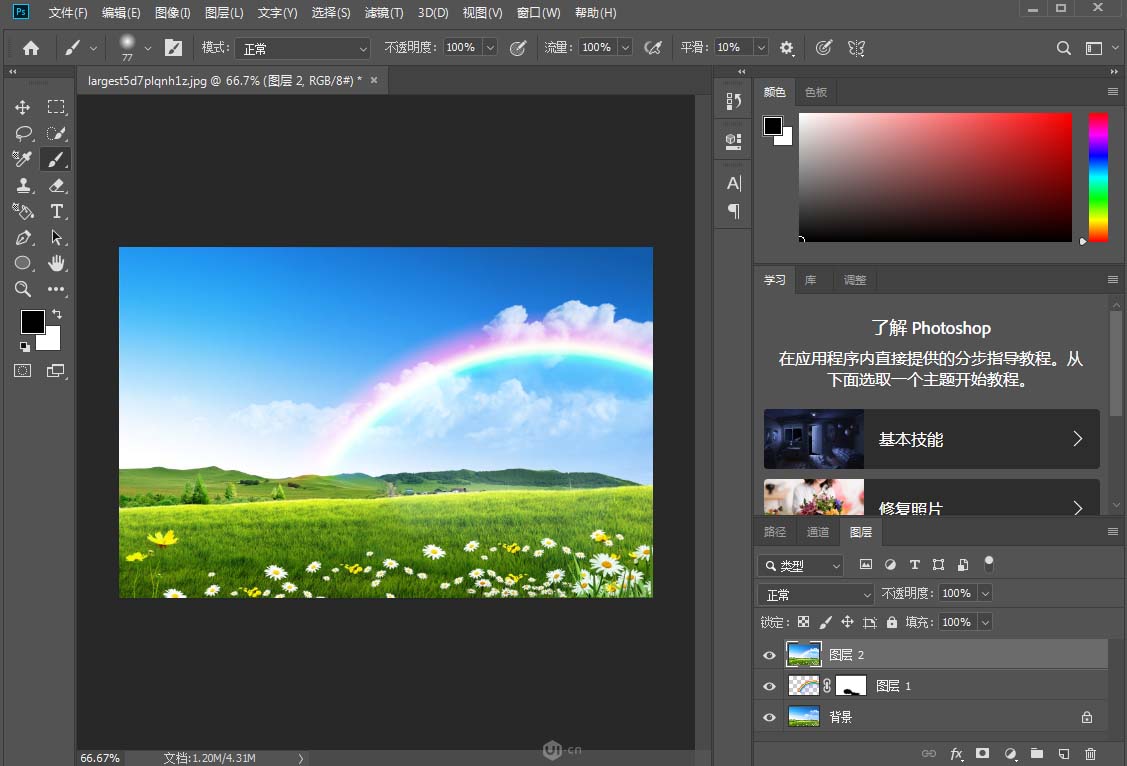Open the 平滑 smoothing dropdown
This screenshot has width=1127, height=766.
pyautogui.click(x=761, y=47)
